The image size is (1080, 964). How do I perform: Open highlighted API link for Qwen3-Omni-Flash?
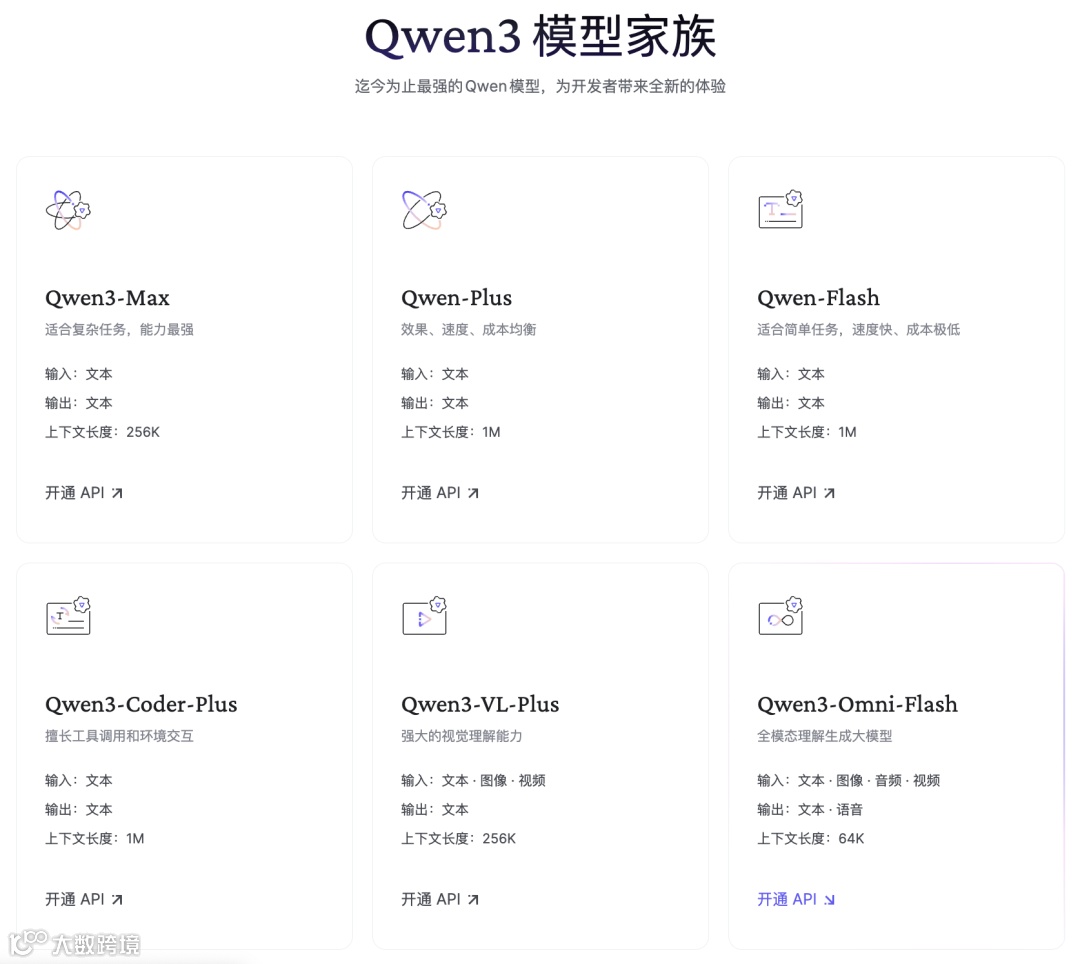click(x=796, y=899)
